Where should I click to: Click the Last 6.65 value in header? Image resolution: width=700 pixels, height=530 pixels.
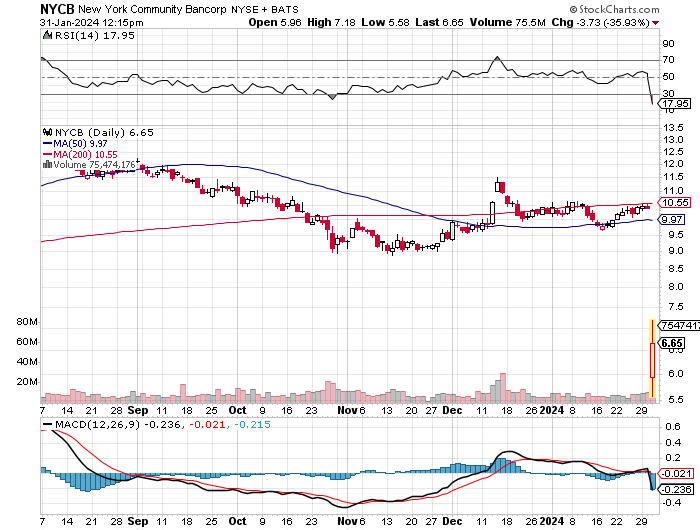(x=439, y=22)
